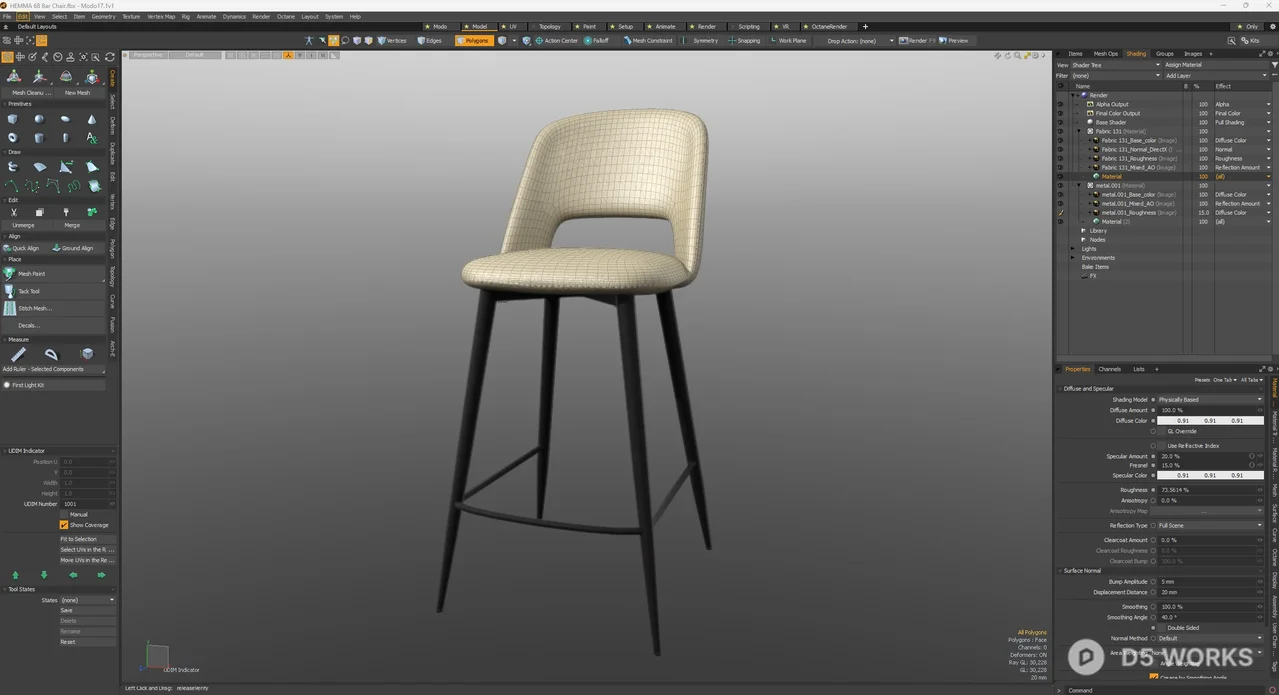Activate Edges selection mode
1279x695 pixels.
point(430,41)
